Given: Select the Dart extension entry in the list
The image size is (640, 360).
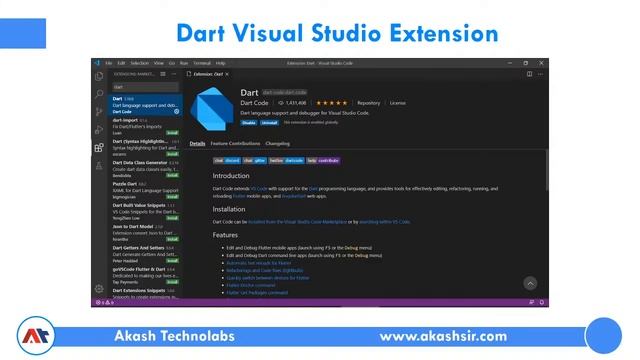Looking at the screenshot, I should click(x=145, y=105).
